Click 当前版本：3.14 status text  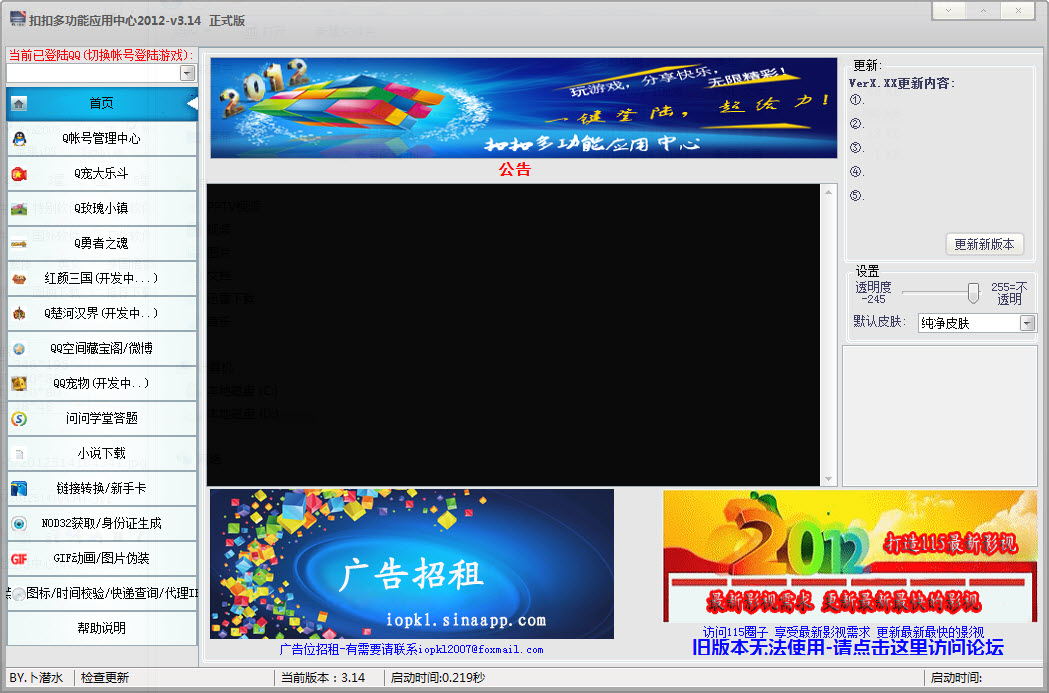[323, 678]
